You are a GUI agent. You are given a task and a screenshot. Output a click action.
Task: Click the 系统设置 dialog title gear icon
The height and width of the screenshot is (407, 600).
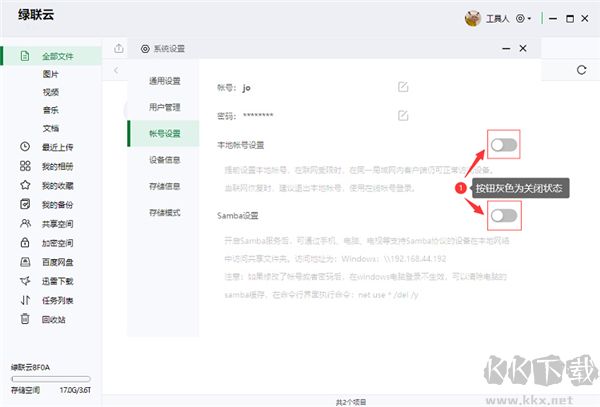(x=145, y=49)
